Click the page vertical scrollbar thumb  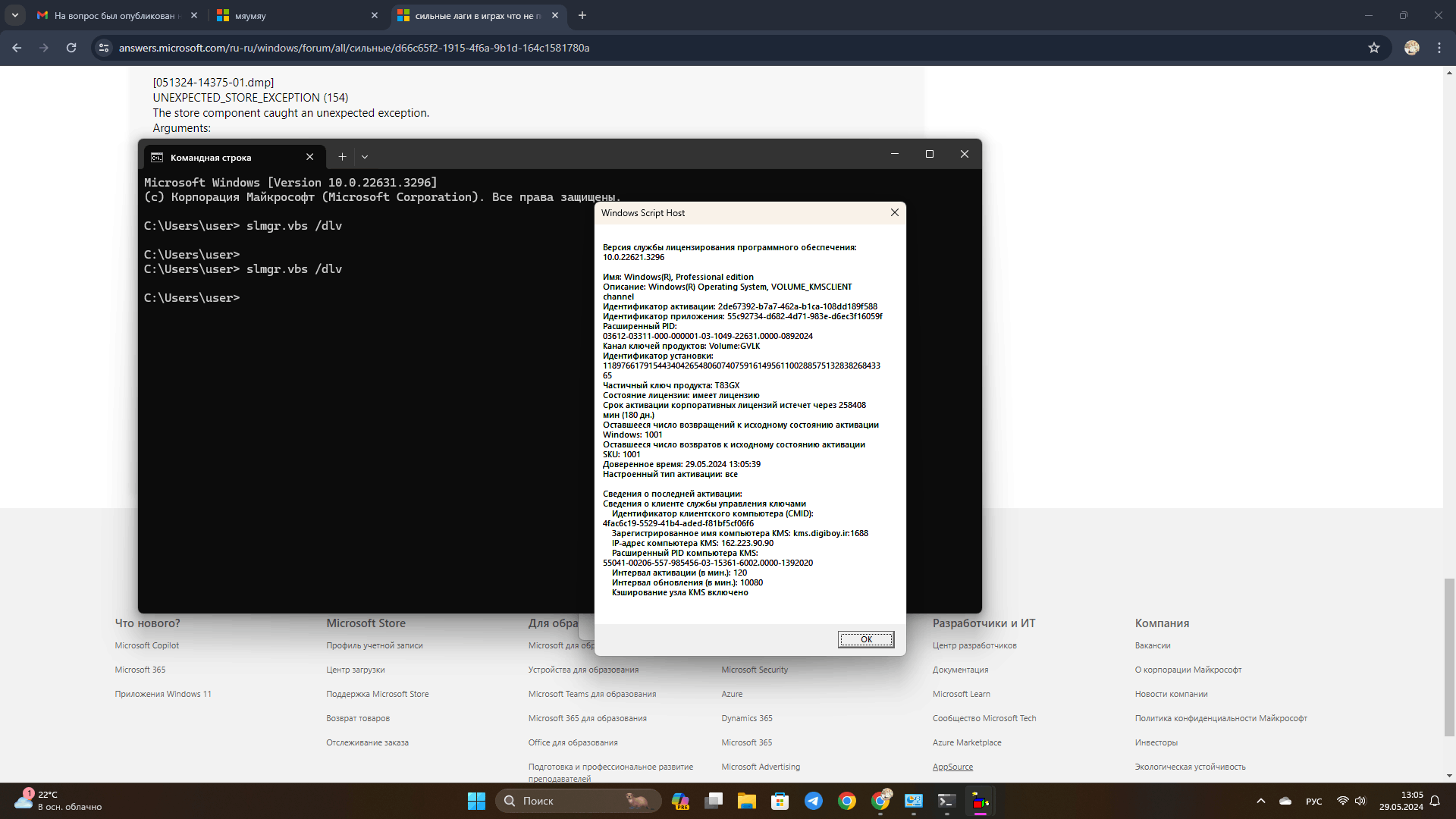pyautogui.click(x=1449, y=657)
